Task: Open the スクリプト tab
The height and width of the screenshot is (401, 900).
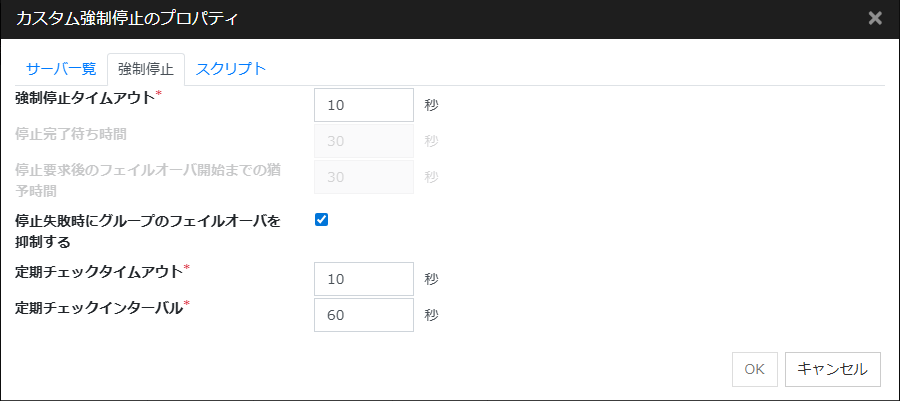Action: [231, 69]
